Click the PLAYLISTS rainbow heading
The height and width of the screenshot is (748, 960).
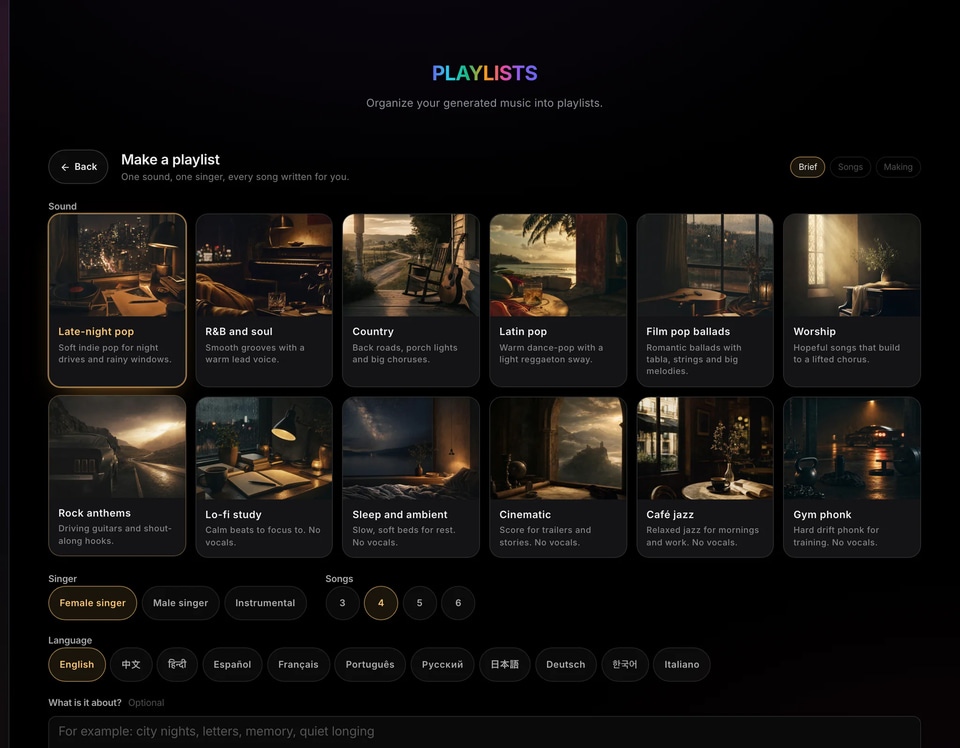484,73
